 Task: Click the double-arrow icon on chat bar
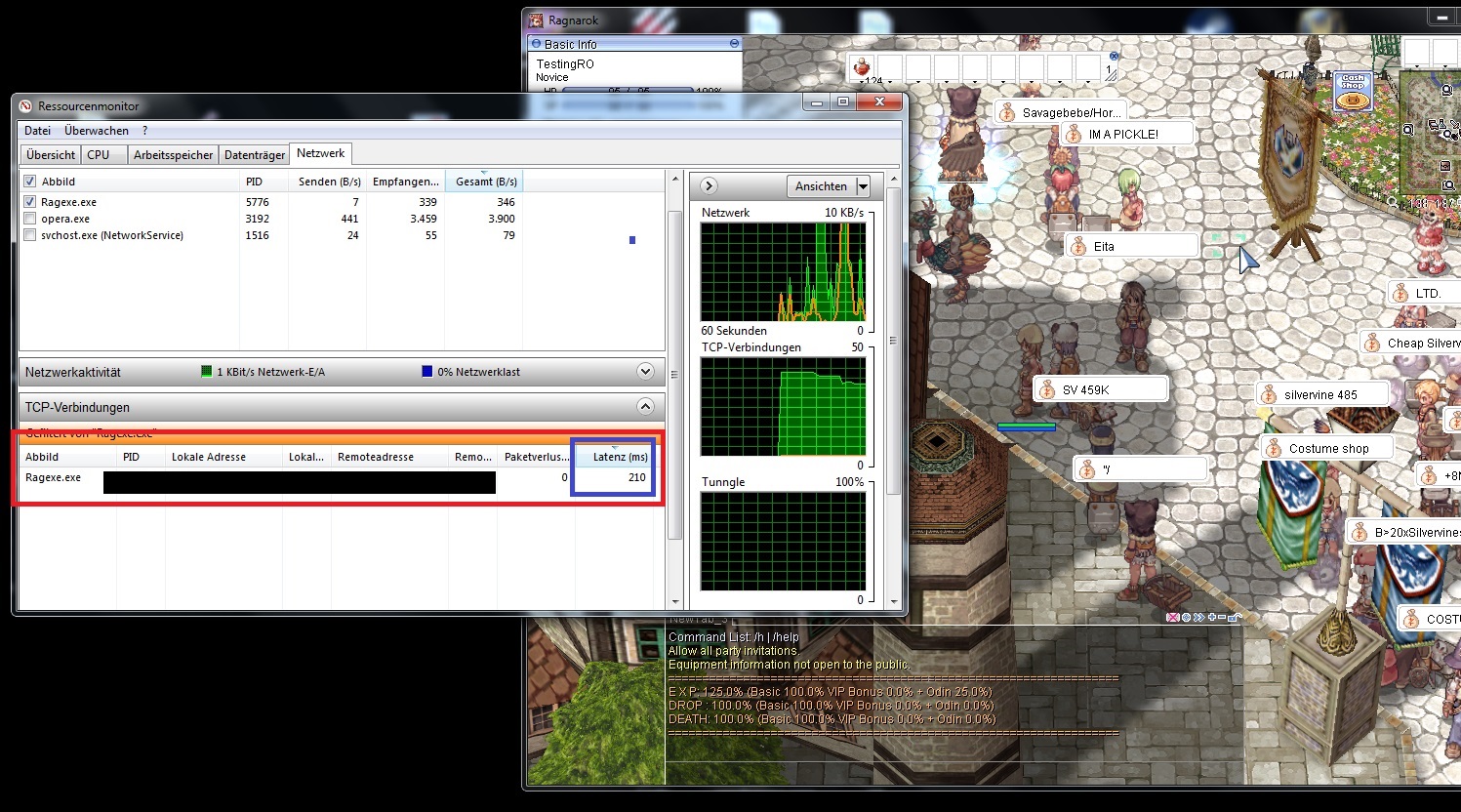pyautogui.click(x=1198, y=617)
